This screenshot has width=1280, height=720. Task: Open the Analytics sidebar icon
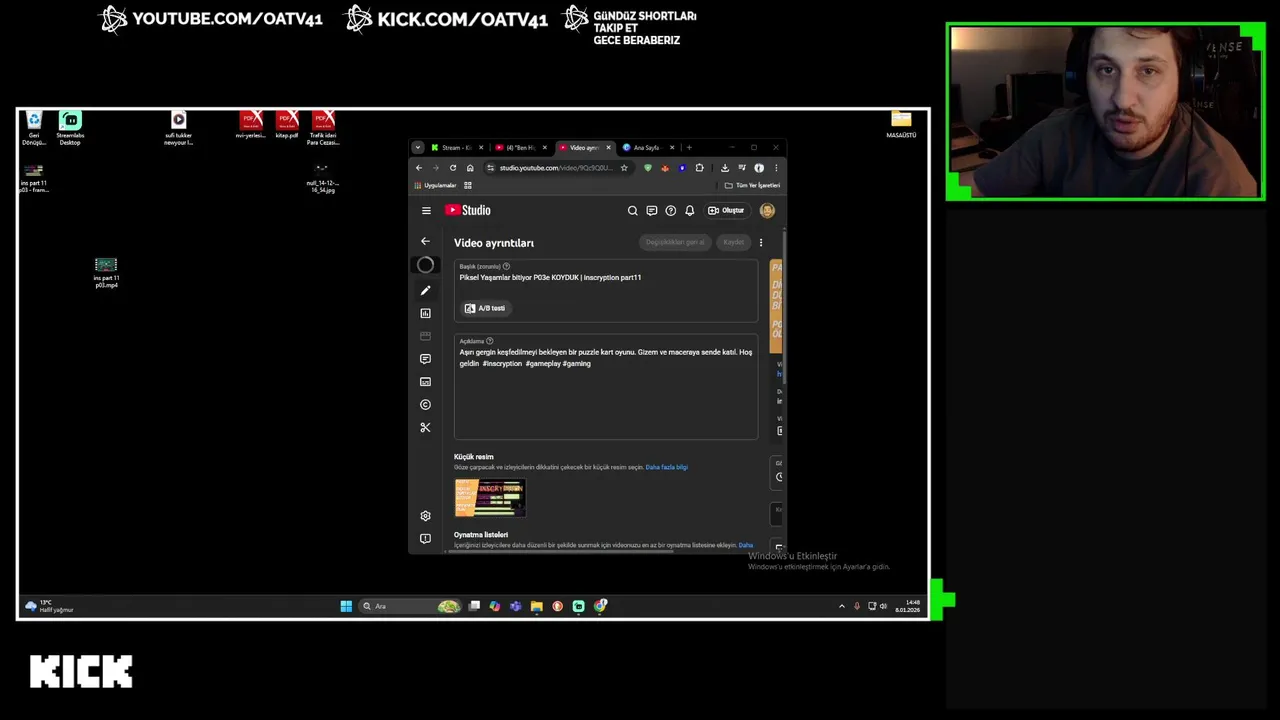[x=425, y=313]
